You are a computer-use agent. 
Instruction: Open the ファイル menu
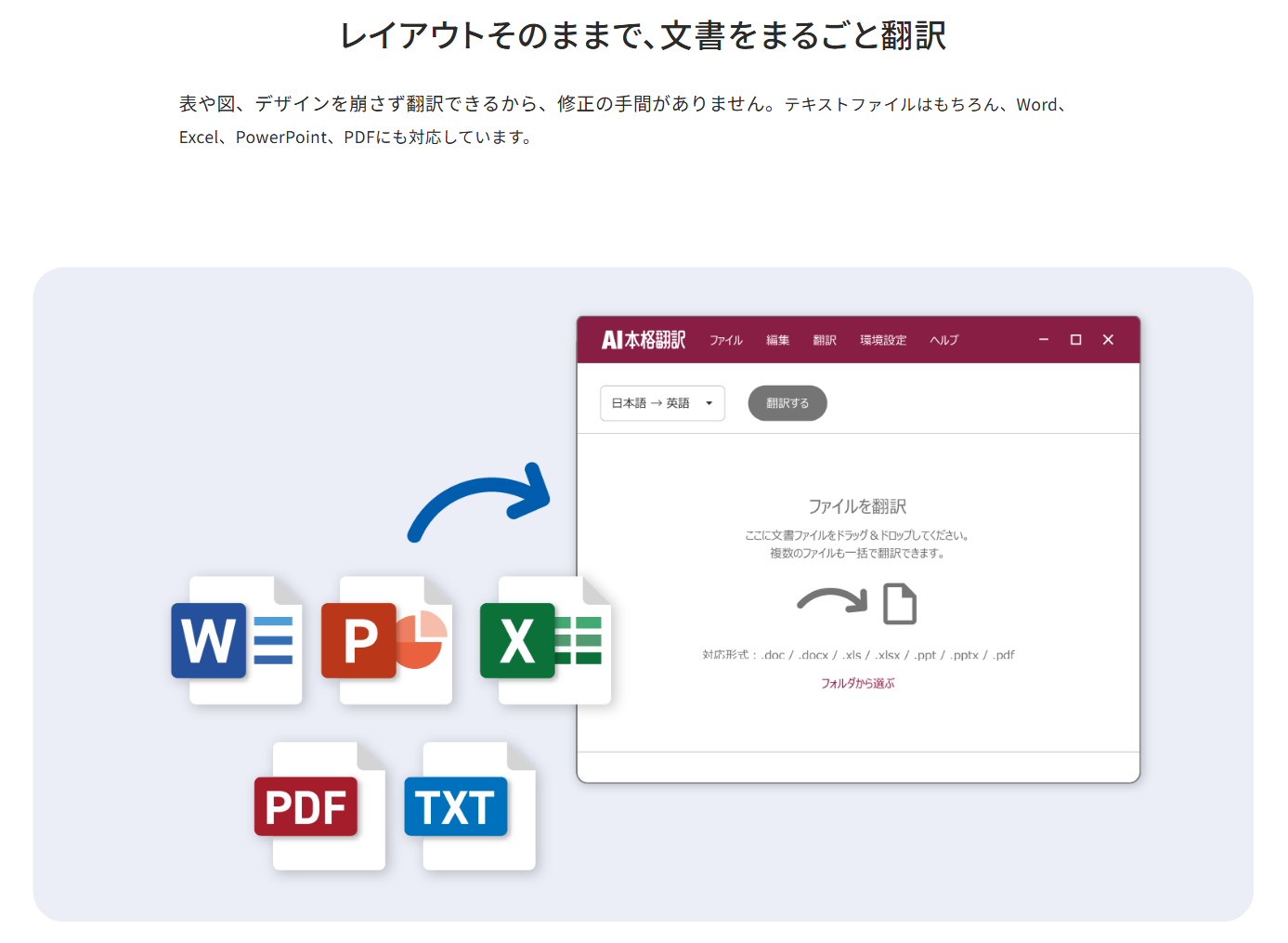coord(725,340)
